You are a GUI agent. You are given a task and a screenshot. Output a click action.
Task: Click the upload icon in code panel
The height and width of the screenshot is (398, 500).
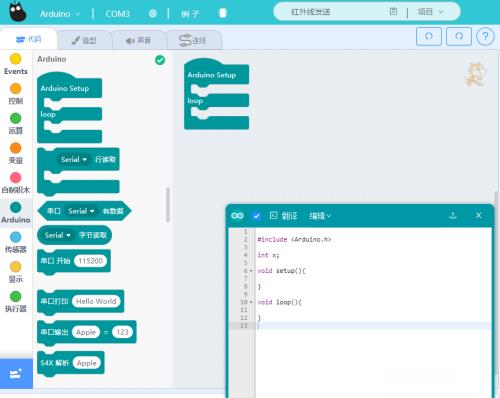pyautogui.click(x=453, y=215)
